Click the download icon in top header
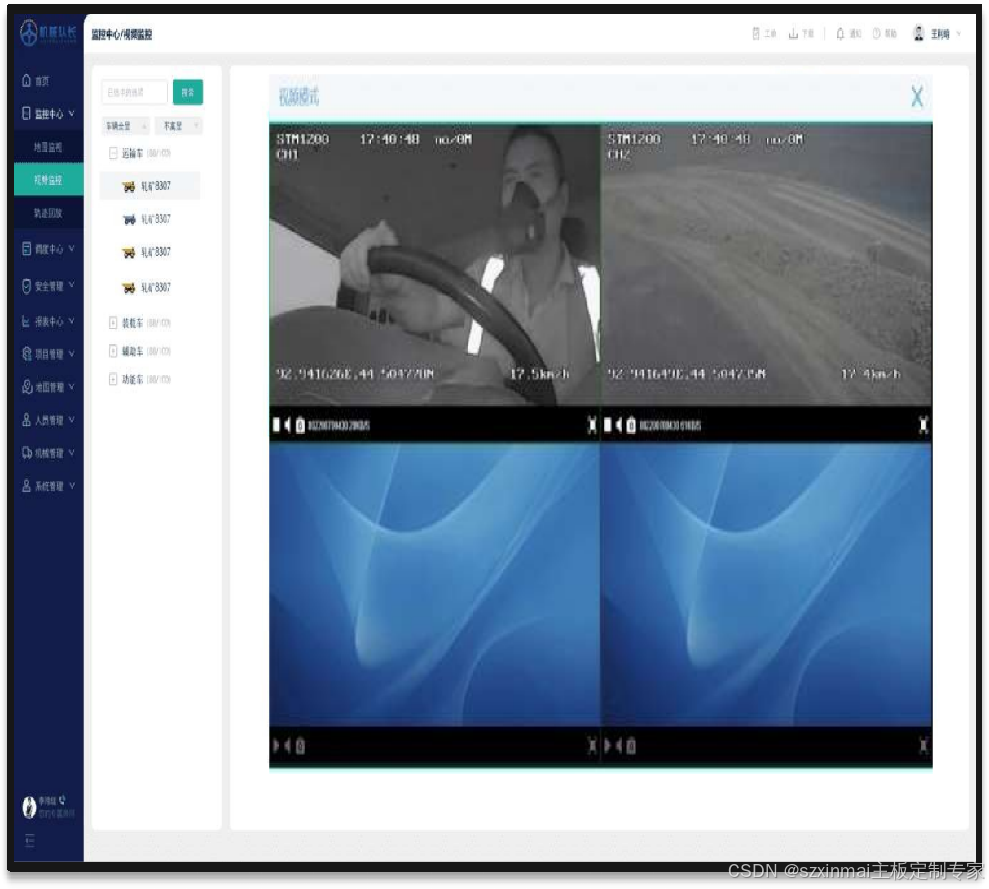This screenshot has height=889, width=989. point(793,34)
